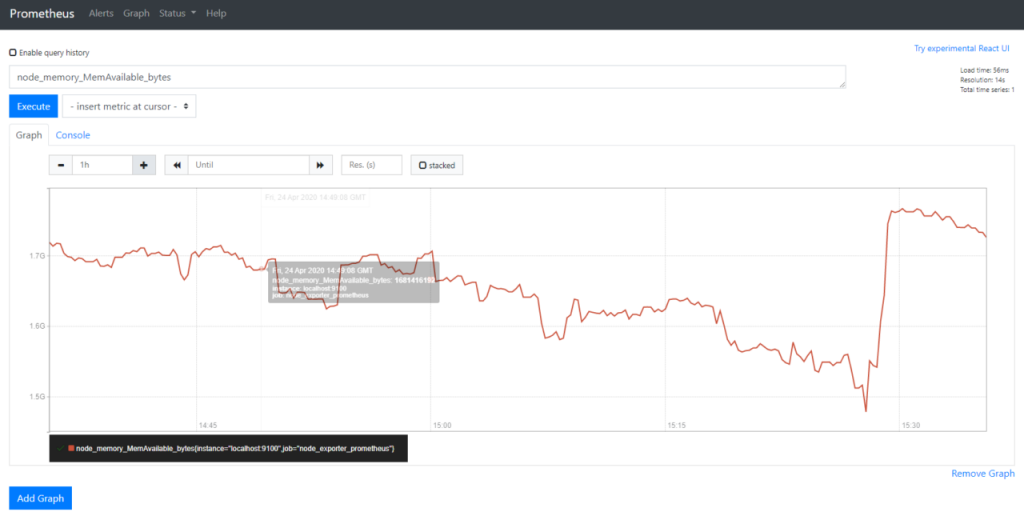
Task: Rewind the graph end time
Action: tap(176, 165)
